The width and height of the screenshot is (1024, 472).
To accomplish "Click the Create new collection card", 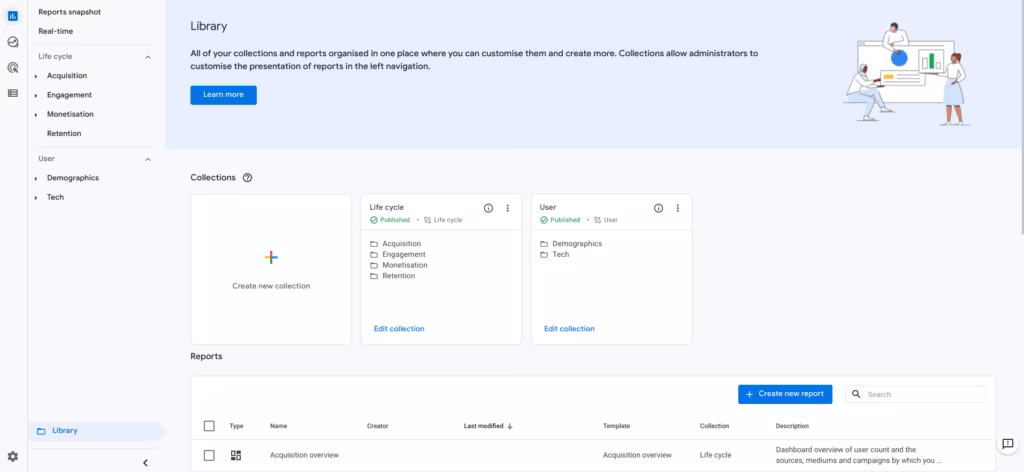I will 271,269.
